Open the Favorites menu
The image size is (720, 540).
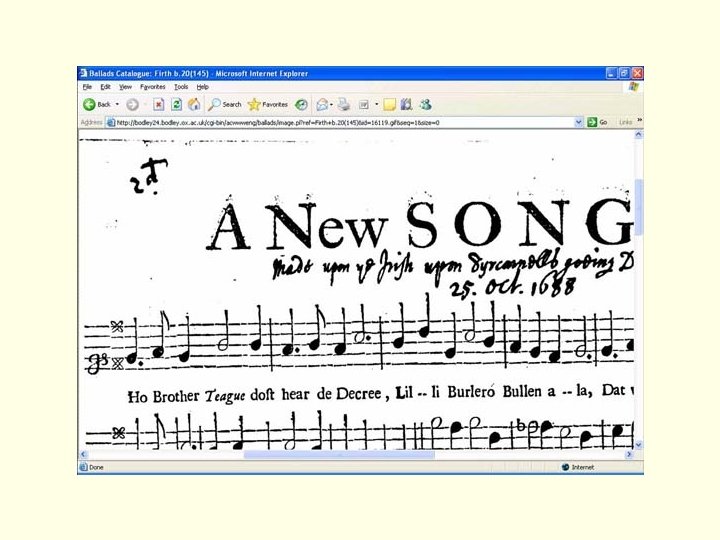point(153,87)
